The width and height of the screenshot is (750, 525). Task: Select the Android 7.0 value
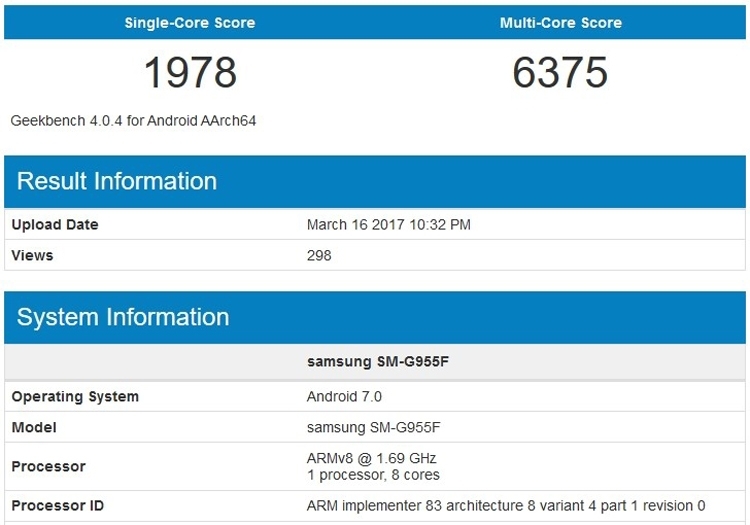point(344,396)
